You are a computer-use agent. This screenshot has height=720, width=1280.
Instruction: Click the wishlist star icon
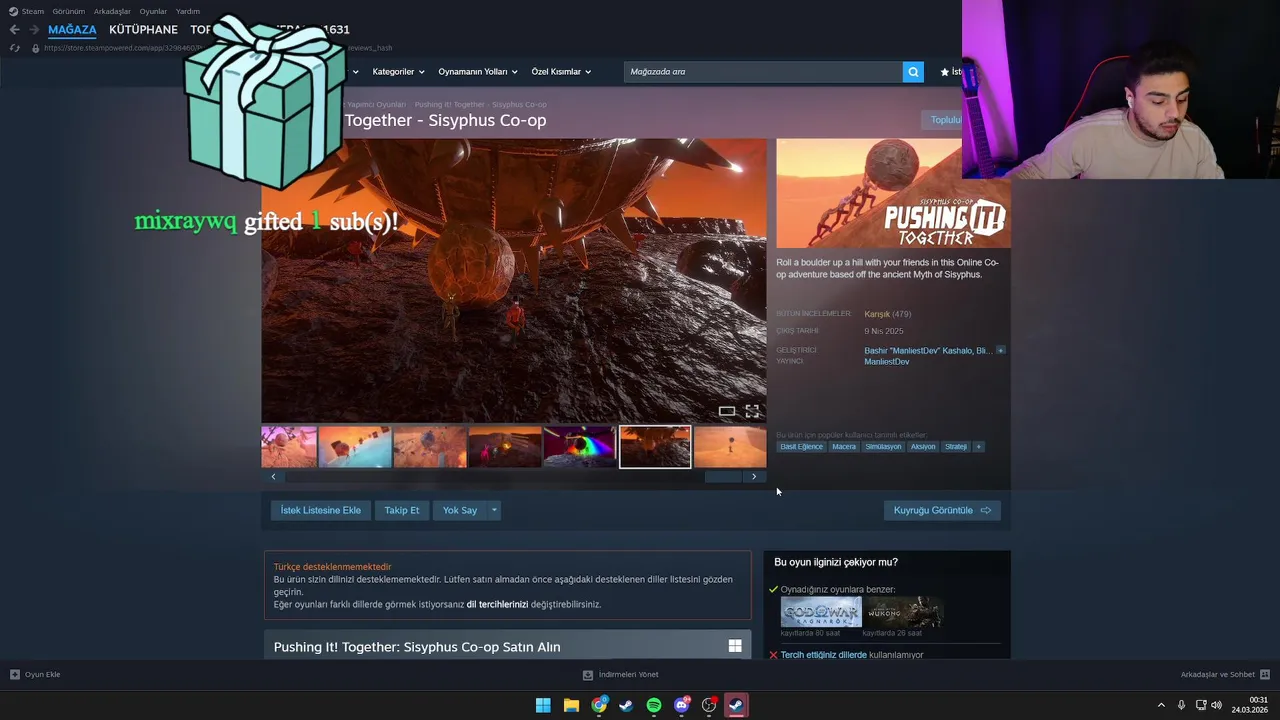(944, 72)
